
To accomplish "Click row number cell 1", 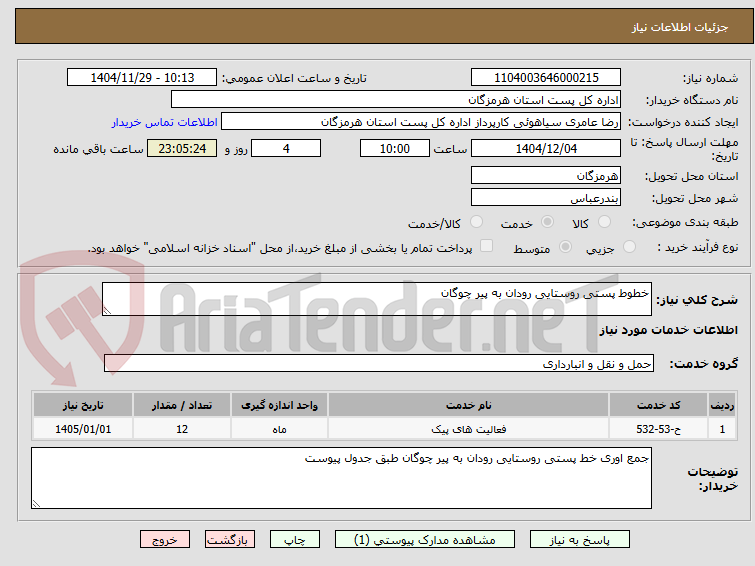I will [722, 429].
